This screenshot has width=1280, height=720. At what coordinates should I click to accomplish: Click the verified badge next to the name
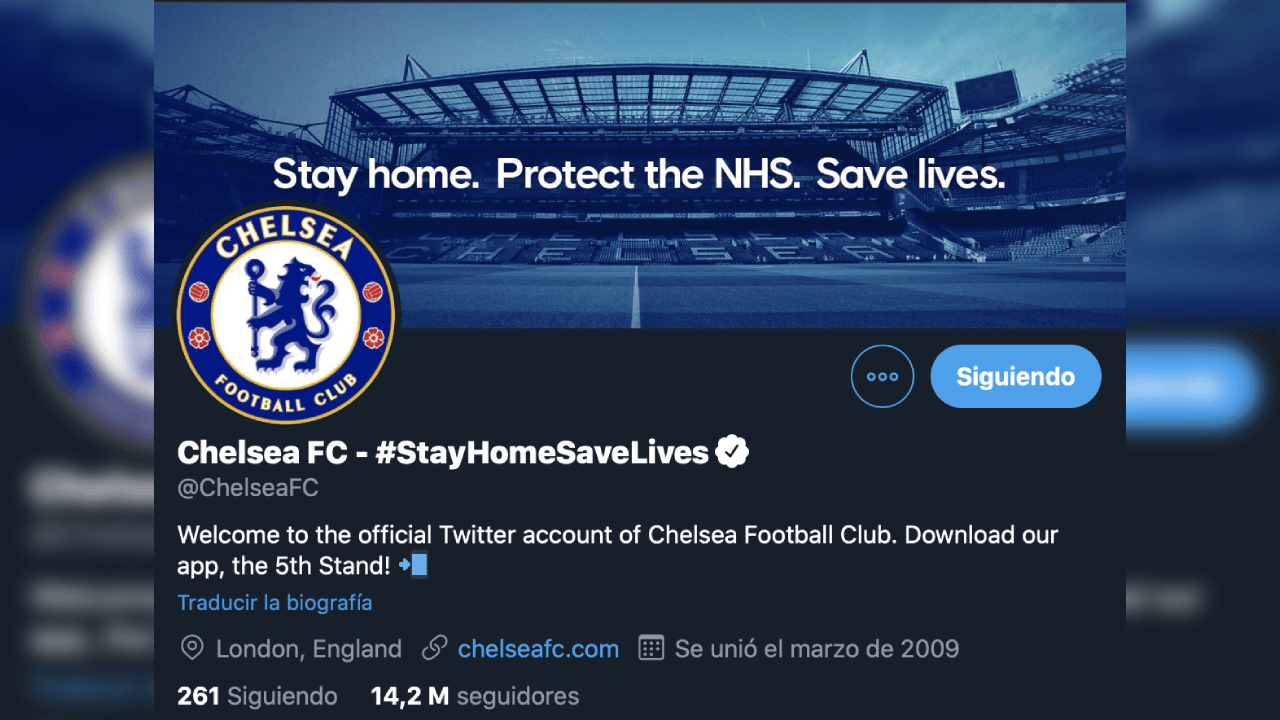pyautogui.click(x=731, y=451)
